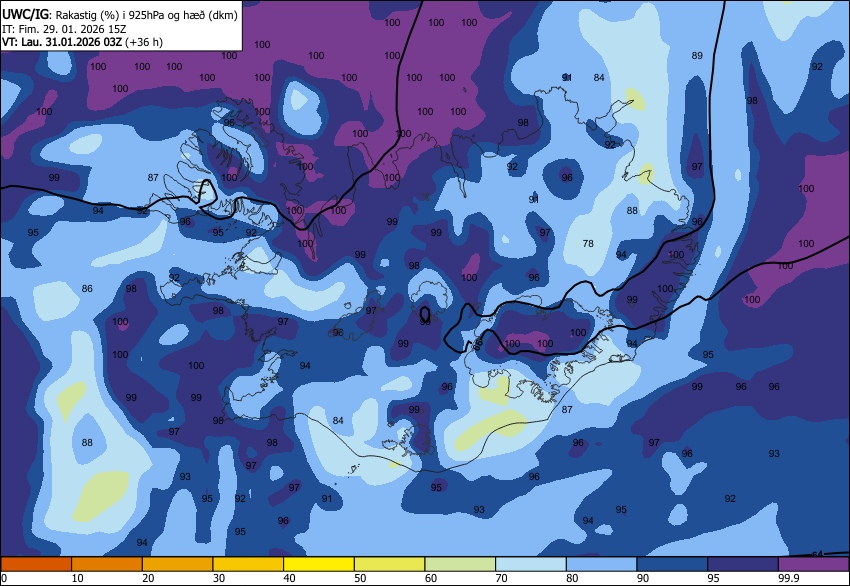
Task: Click the '0' tick label on the color scale
Action: click(4, 578)
